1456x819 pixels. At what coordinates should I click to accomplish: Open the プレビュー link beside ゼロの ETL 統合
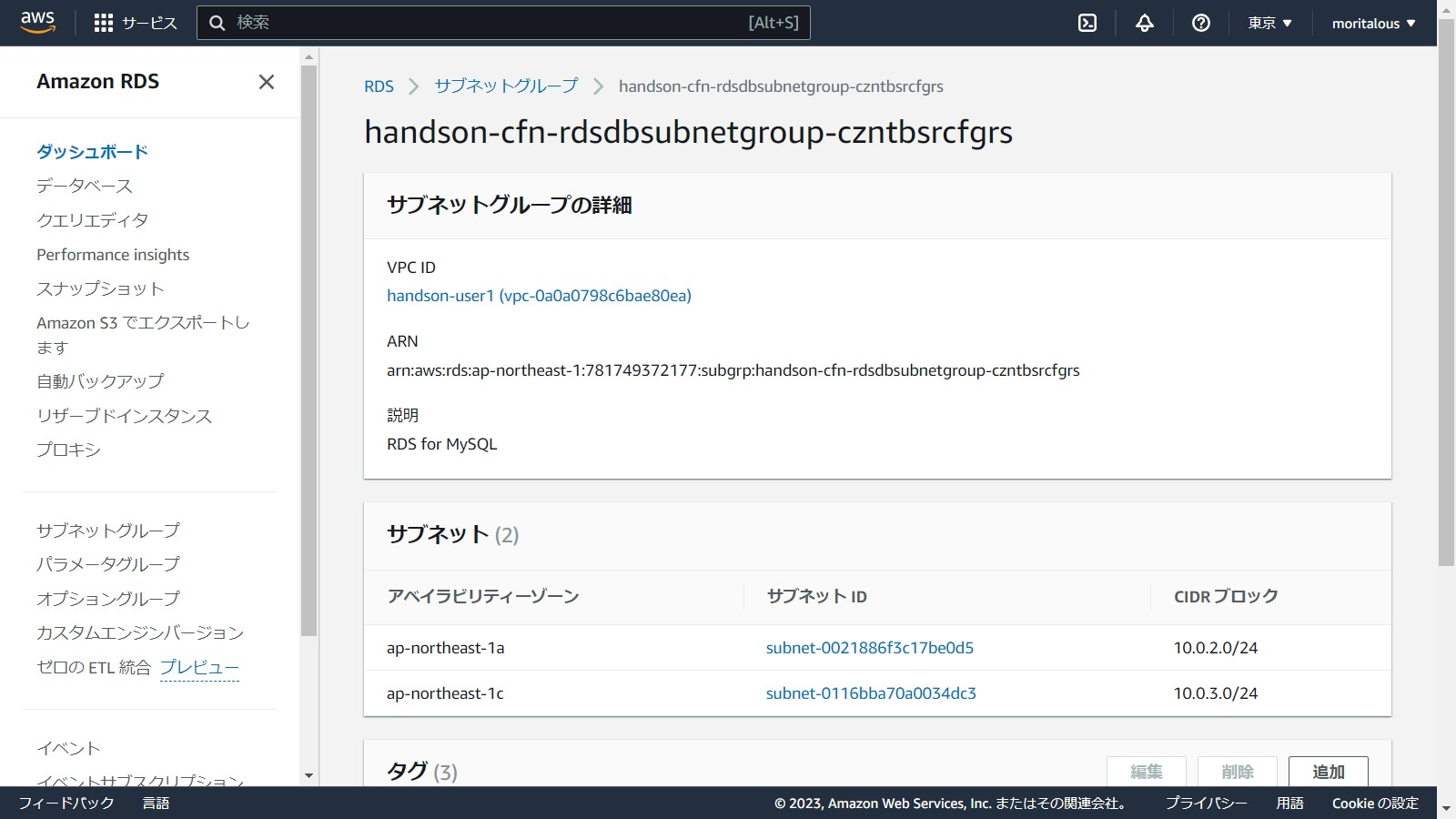tap(199, 667)
